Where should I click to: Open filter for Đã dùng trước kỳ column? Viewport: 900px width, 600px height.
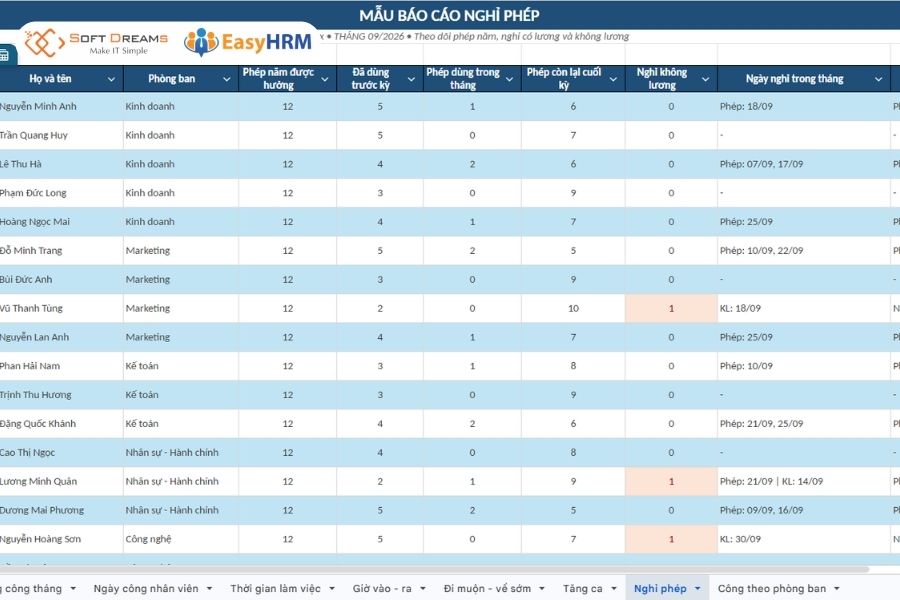[x=412, y=79]
